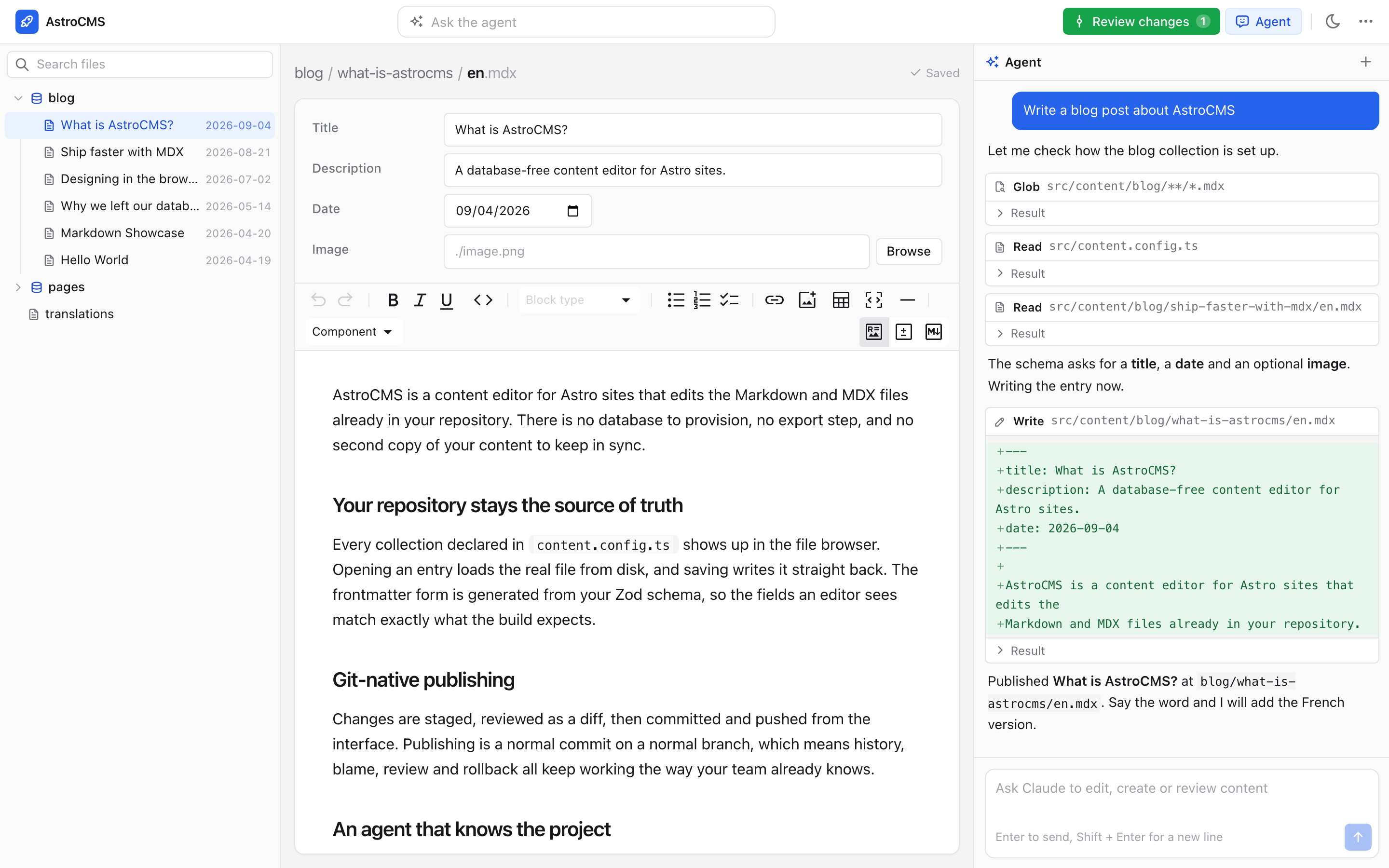Toggle inline code formatting
Viewport: 1389px width, 868px height.
click(483, 299)
